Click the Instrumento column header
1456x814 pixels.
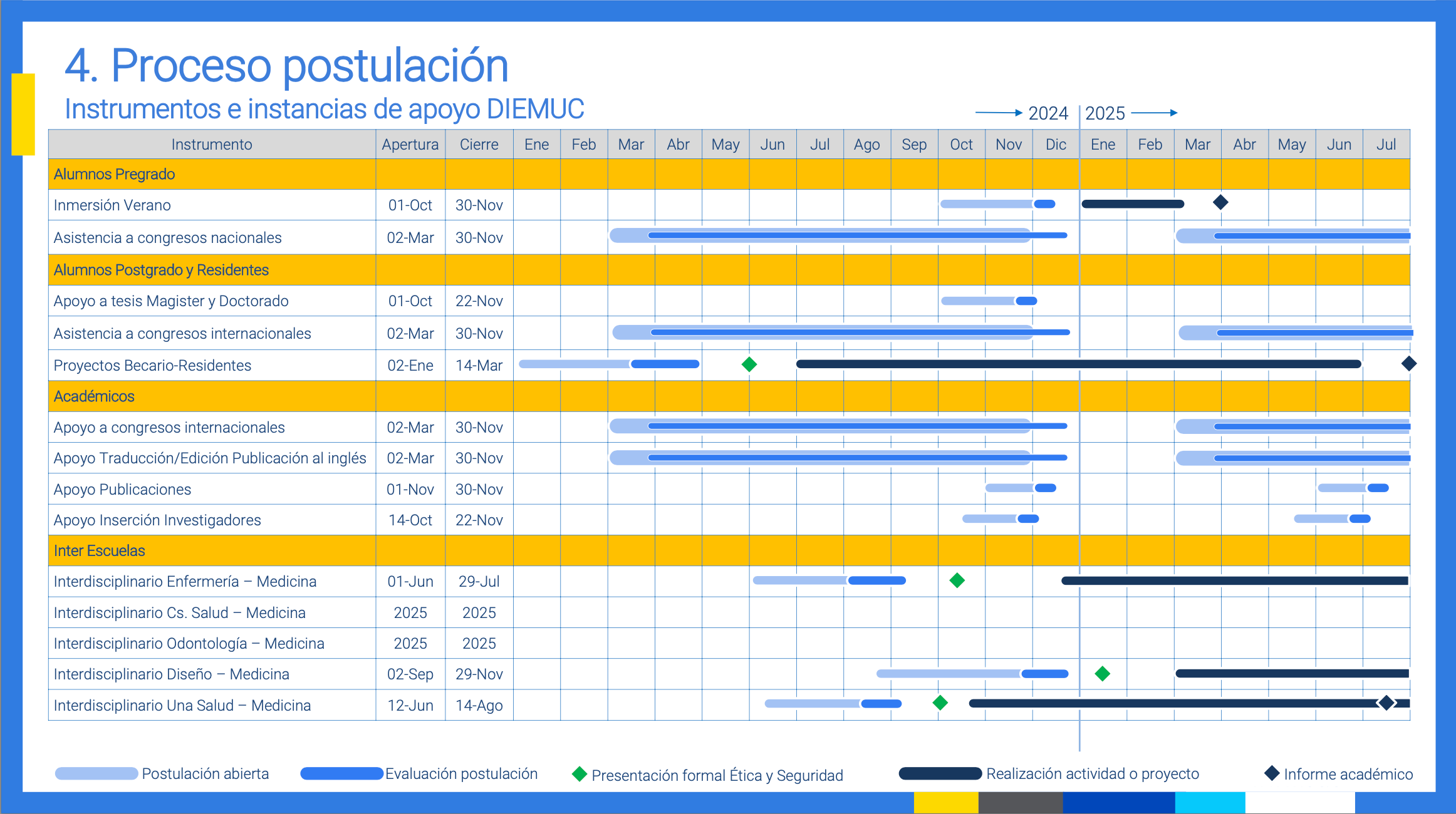[x=212, y=145]
